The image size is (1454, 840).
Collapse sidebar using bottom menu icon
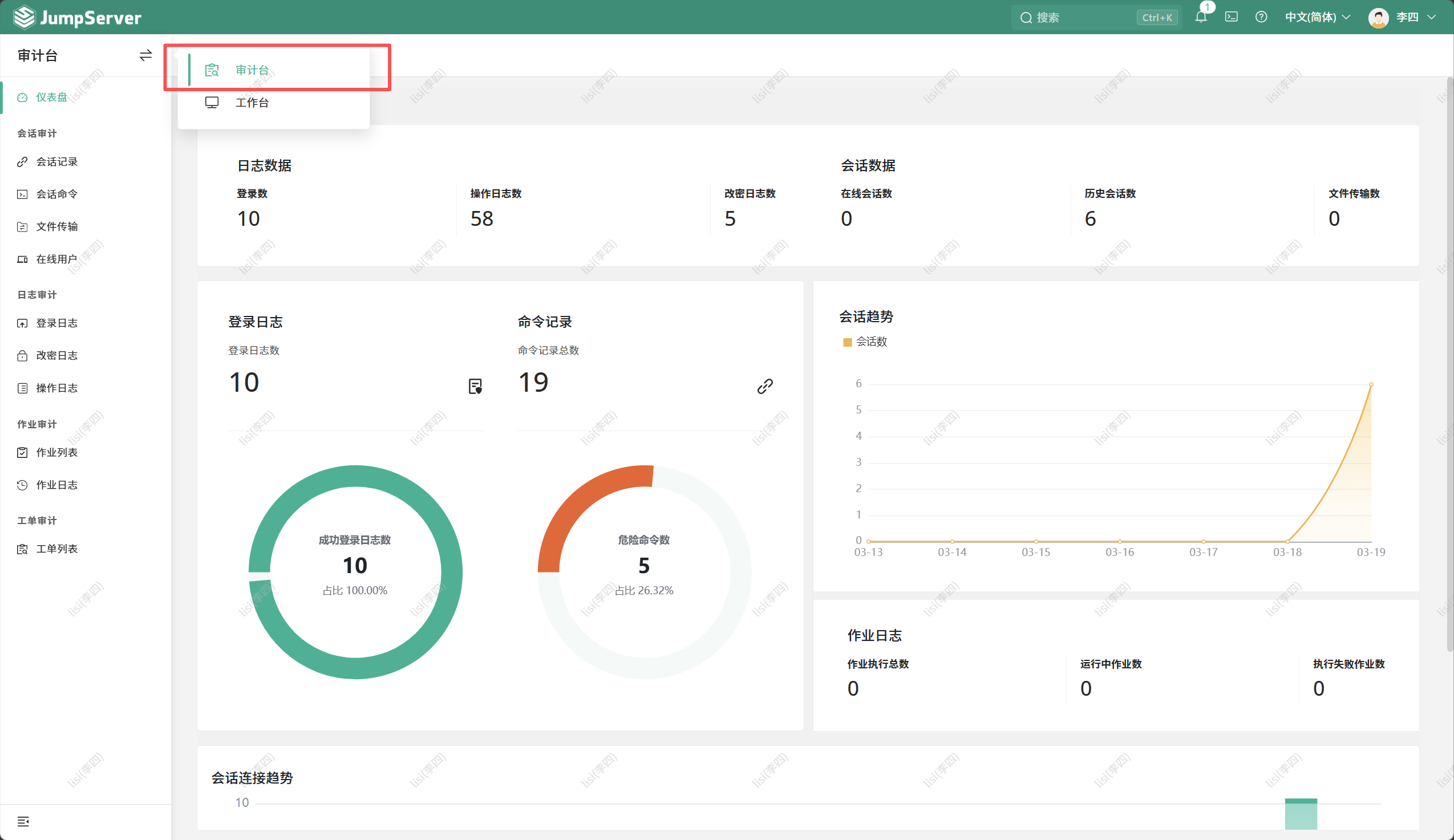coord(23,821)
